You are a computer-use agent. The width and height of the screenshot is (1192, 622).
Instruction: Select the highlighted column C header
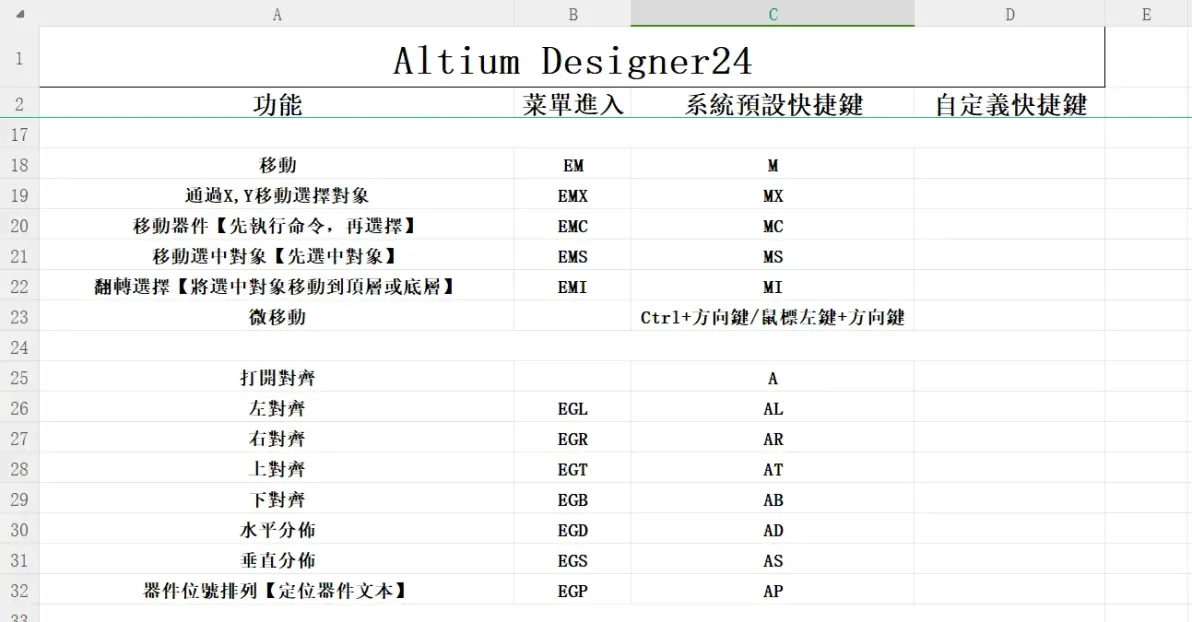[772, 14]
